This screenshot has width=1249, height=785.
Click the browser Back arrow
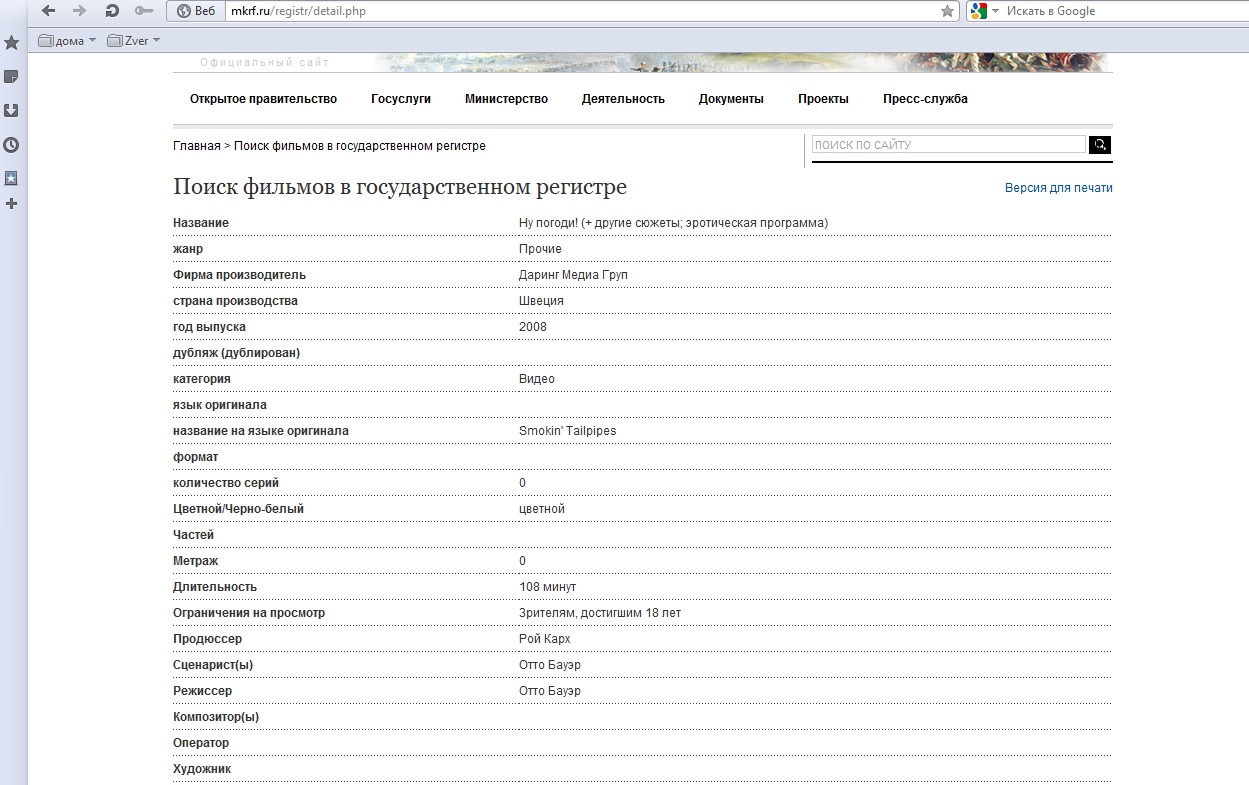(x=48, y=11)
